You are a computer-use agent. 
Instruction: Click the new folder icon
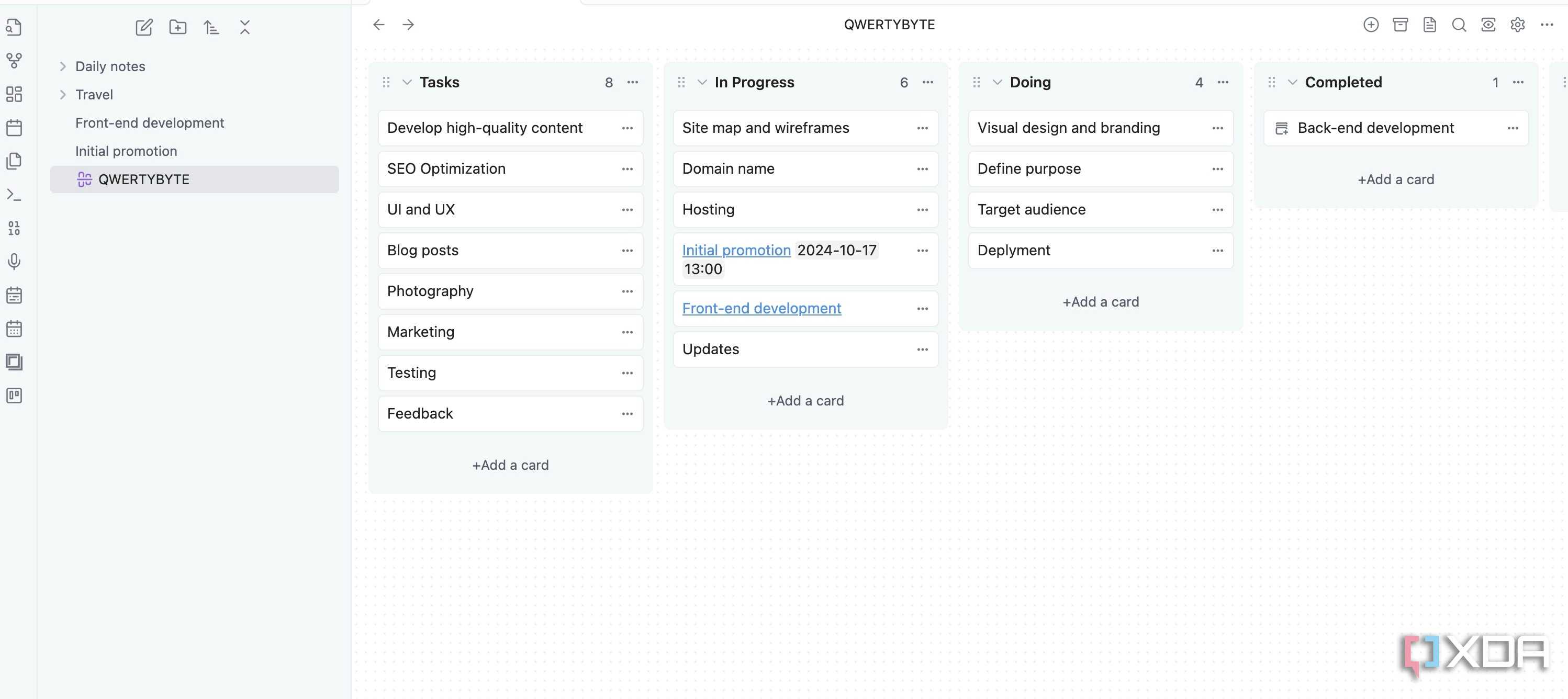tap(178, 27)
